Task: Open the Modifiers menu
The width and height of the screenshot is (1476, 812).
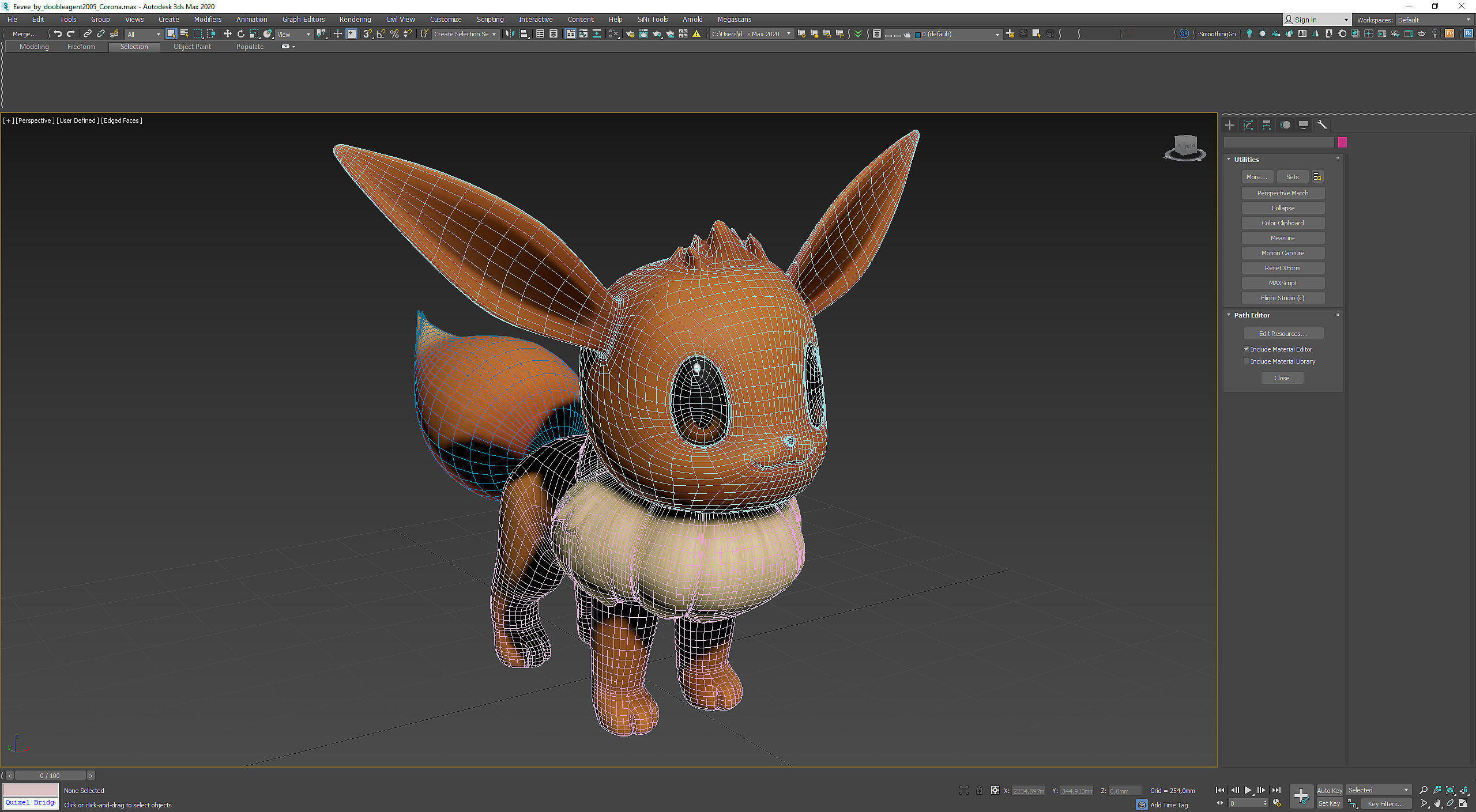Action: tap(208, 20)
